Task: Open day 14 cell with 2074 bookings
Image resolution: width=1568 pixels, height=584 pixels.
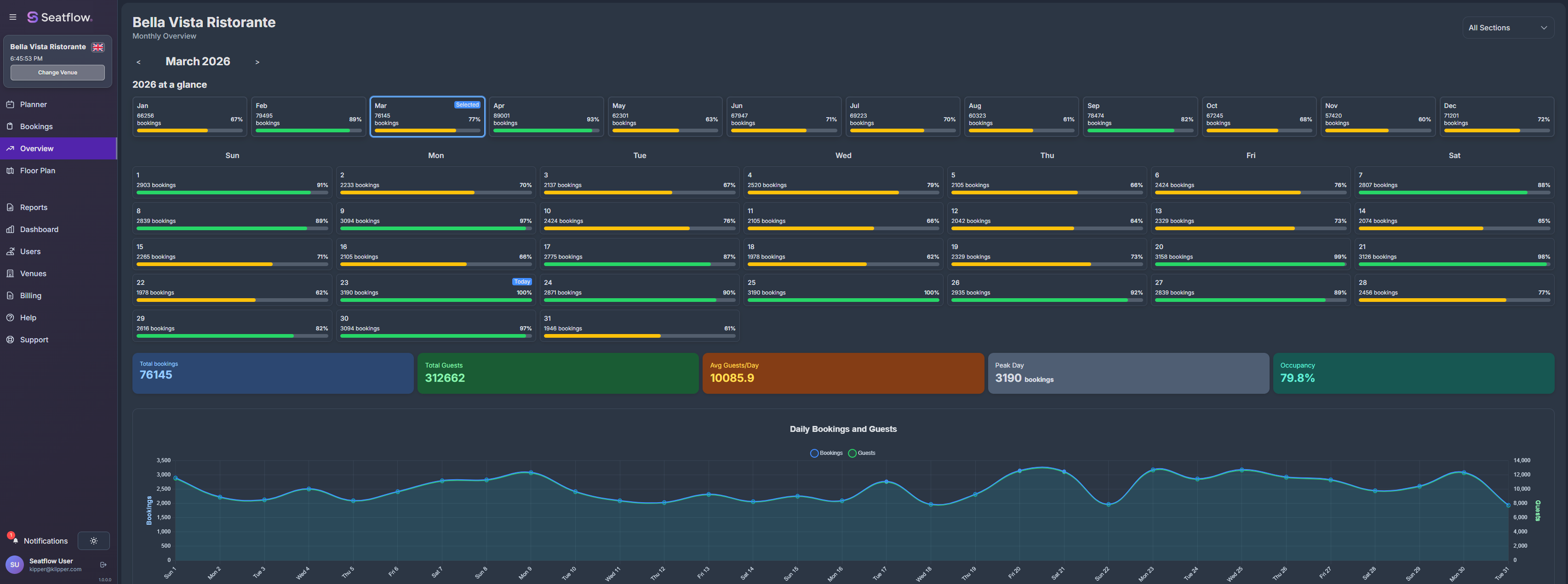Action: 1454,218
